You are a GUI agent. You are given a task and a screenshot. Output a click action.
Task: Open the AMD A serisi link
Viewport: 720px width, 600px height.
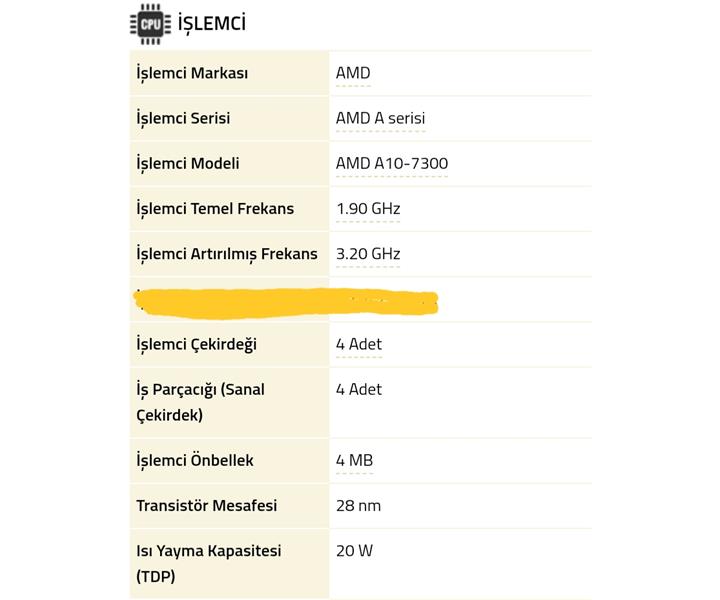(x=380, y=118)
